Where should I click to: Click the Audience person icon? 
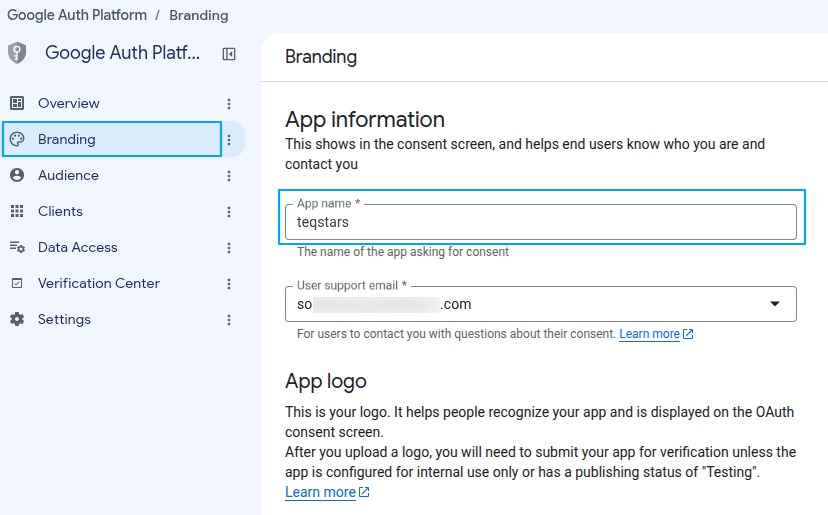[17, 175]
